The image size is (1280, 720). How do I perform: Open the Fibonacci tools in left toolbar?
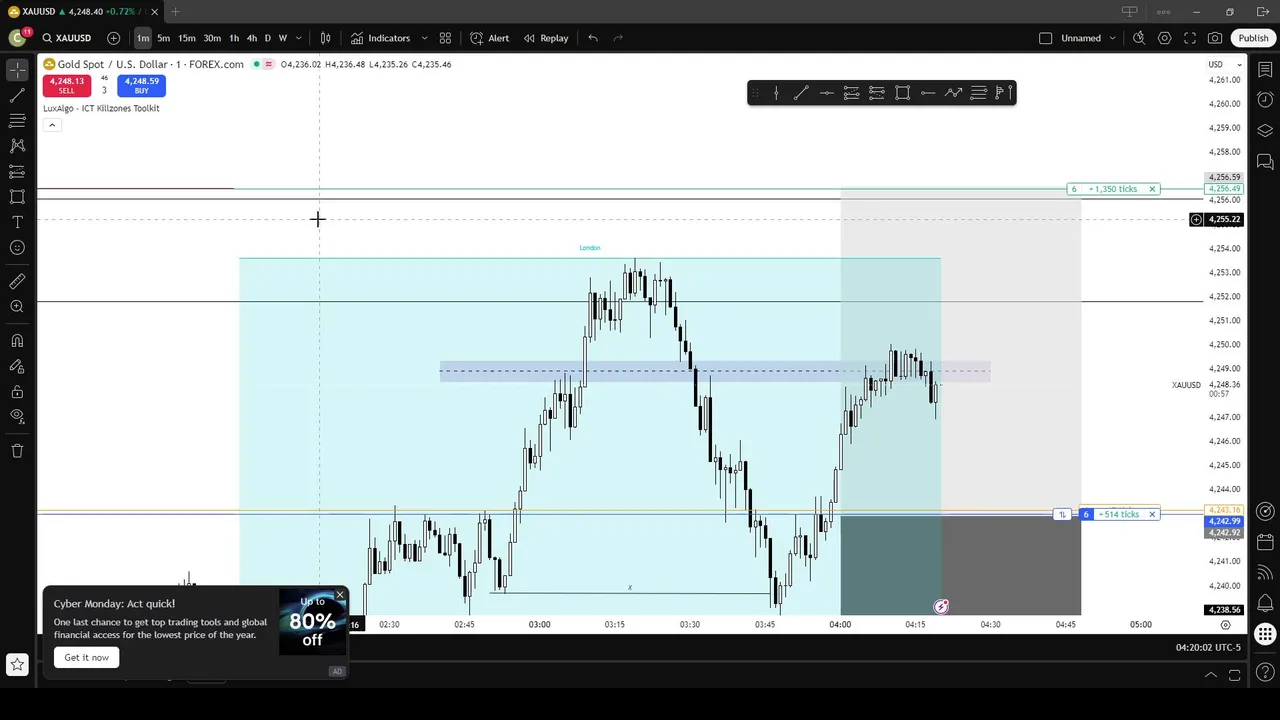(x=17, y=120)
